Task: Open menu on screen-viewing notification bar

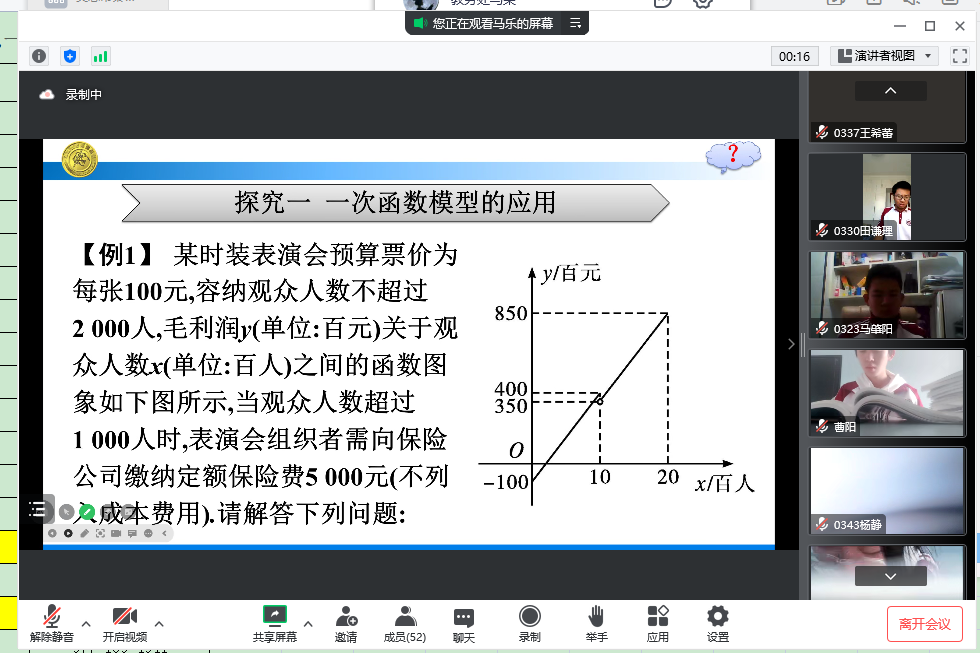Action: pos(575,23)
